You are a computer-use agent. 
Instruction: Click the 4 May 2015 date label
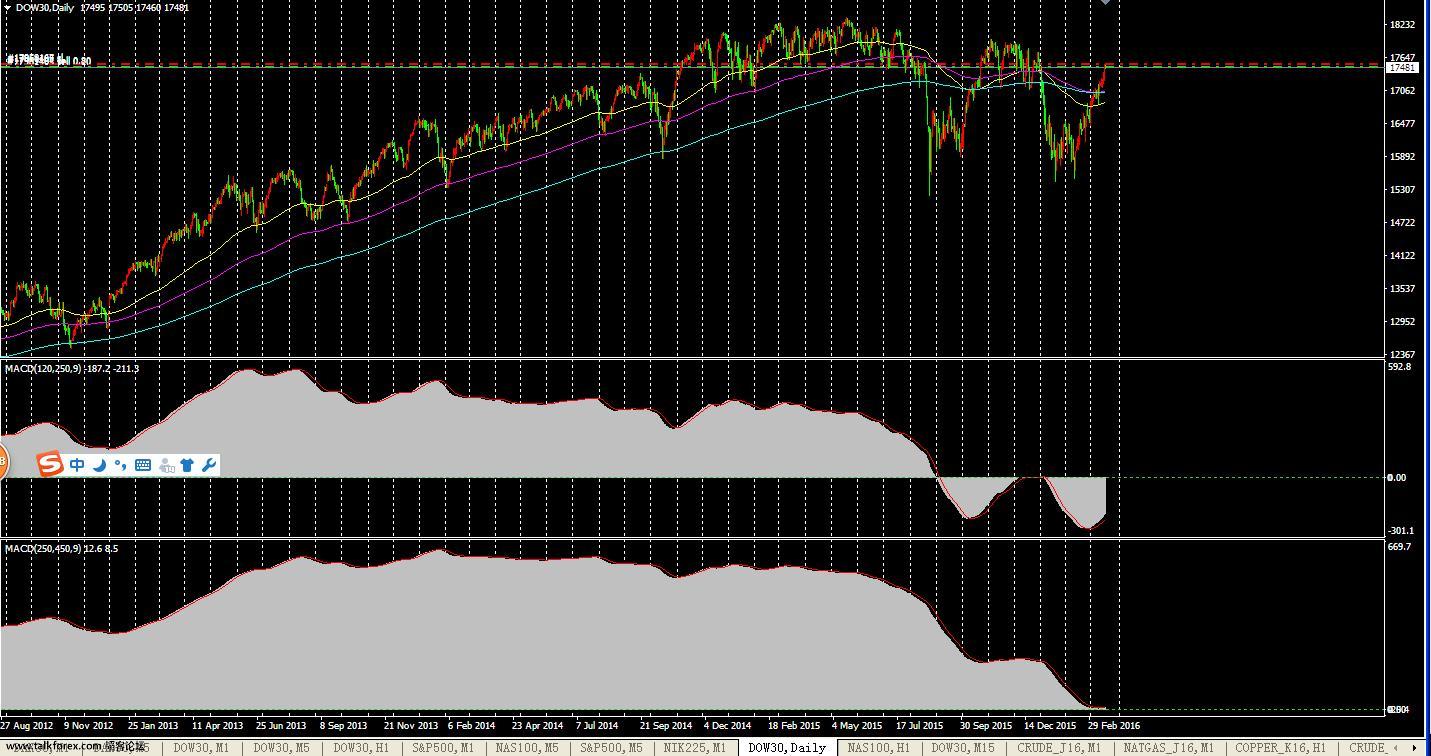857,726
